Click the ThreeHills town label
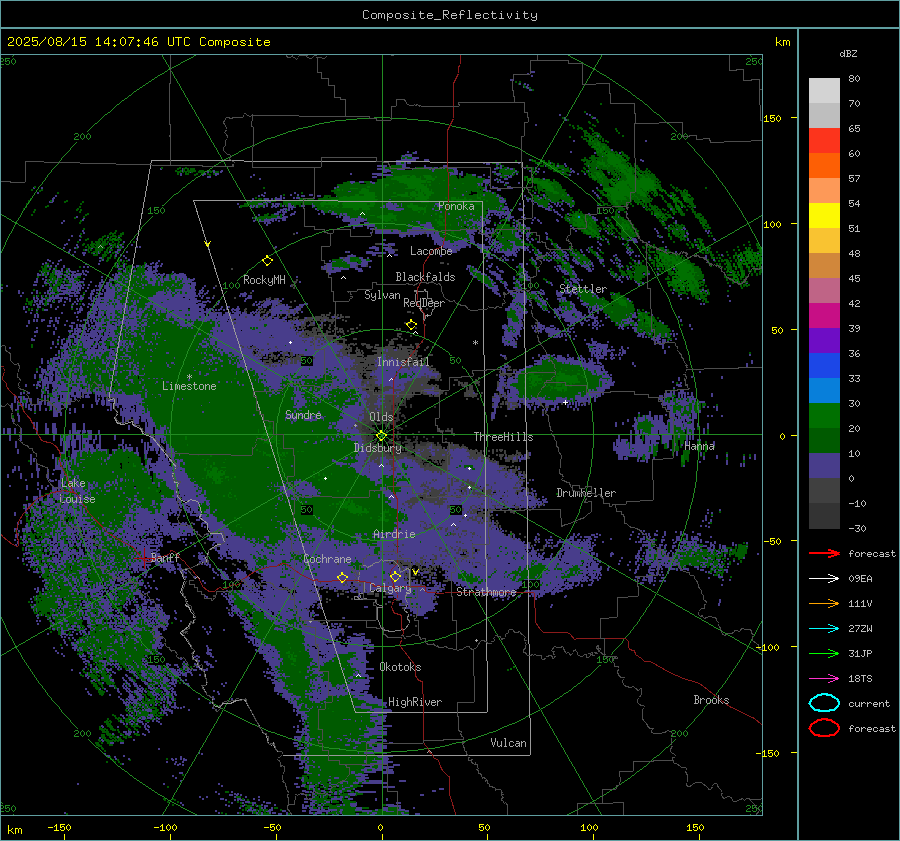Image resolution: width=900 pixels, height=841 pixels. pyautogui.click(x=503, y=437)
